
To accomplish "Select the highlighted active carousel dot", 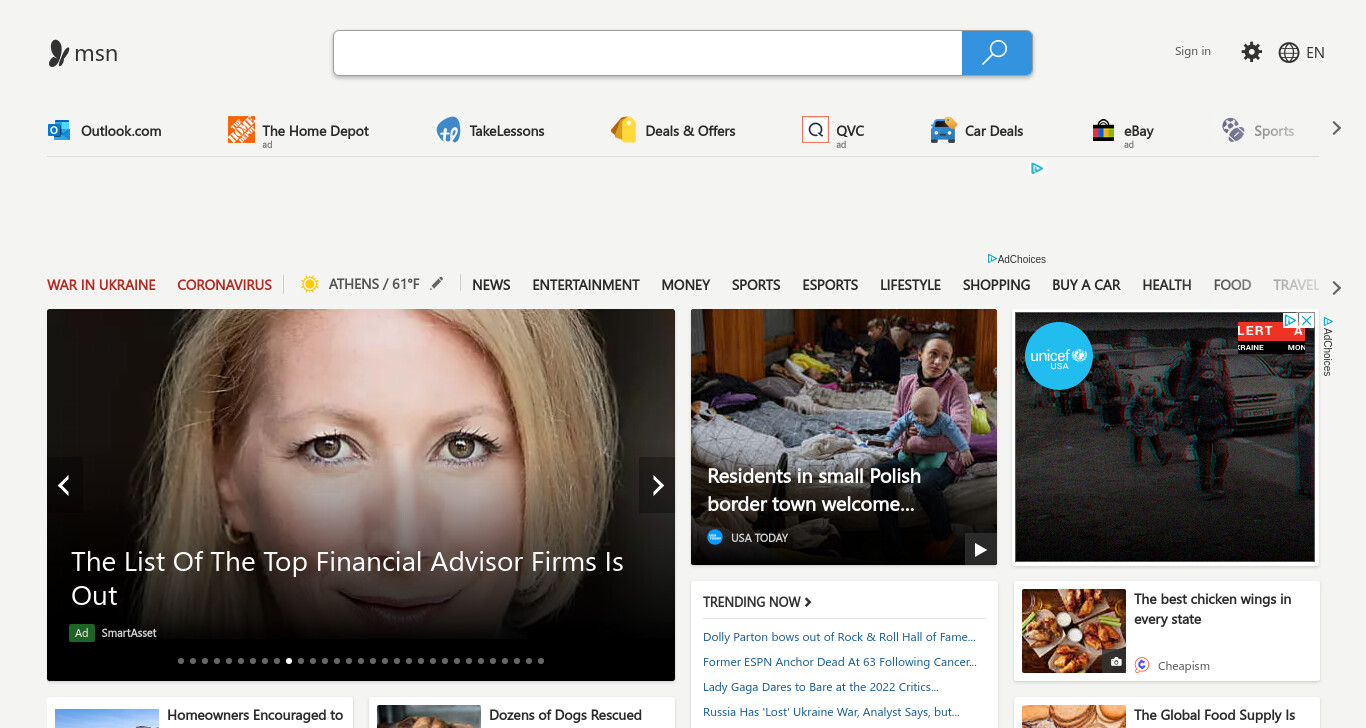I will pyautogui.click(x=289, y=661).
